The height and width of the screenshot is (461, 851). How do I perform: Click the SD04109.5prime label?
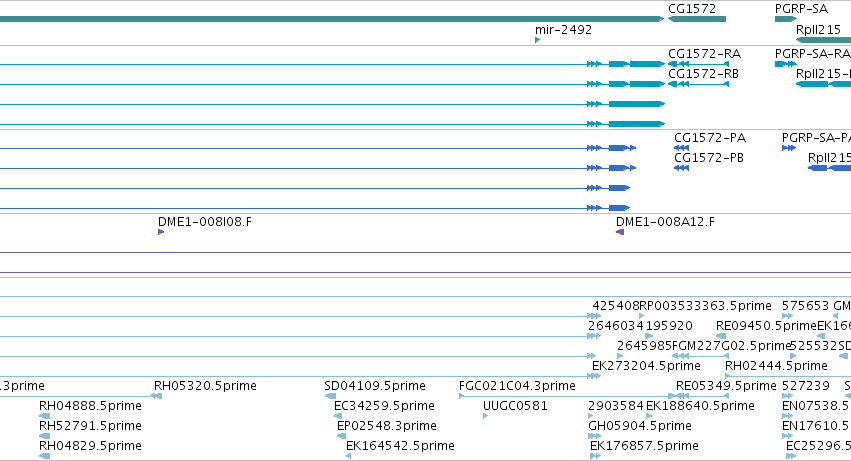(x=375, y=386)
